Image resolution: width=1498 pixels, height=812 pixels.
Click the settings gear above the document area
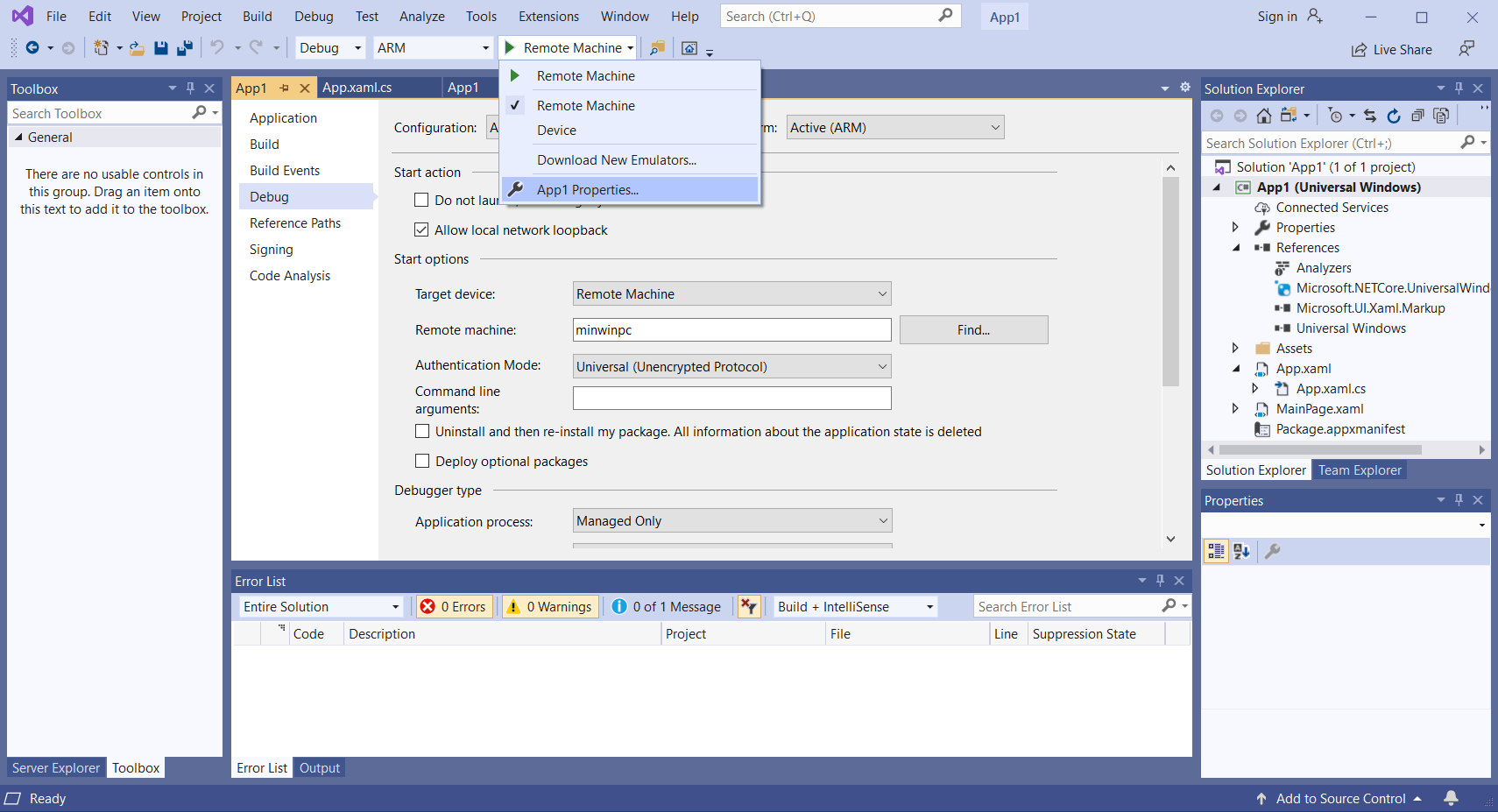coord(1185,88)
